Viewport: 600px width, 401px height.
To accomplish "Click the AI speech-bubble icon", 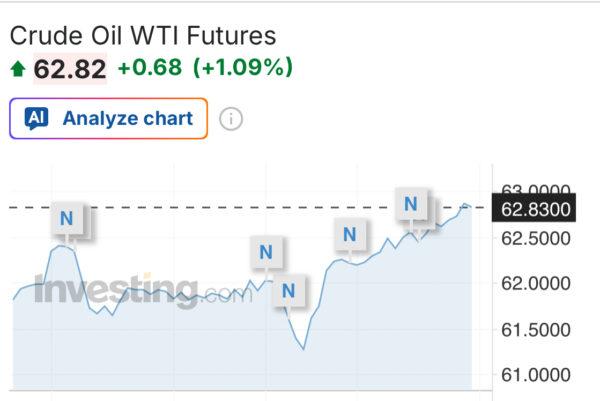I will coord(37,118).
